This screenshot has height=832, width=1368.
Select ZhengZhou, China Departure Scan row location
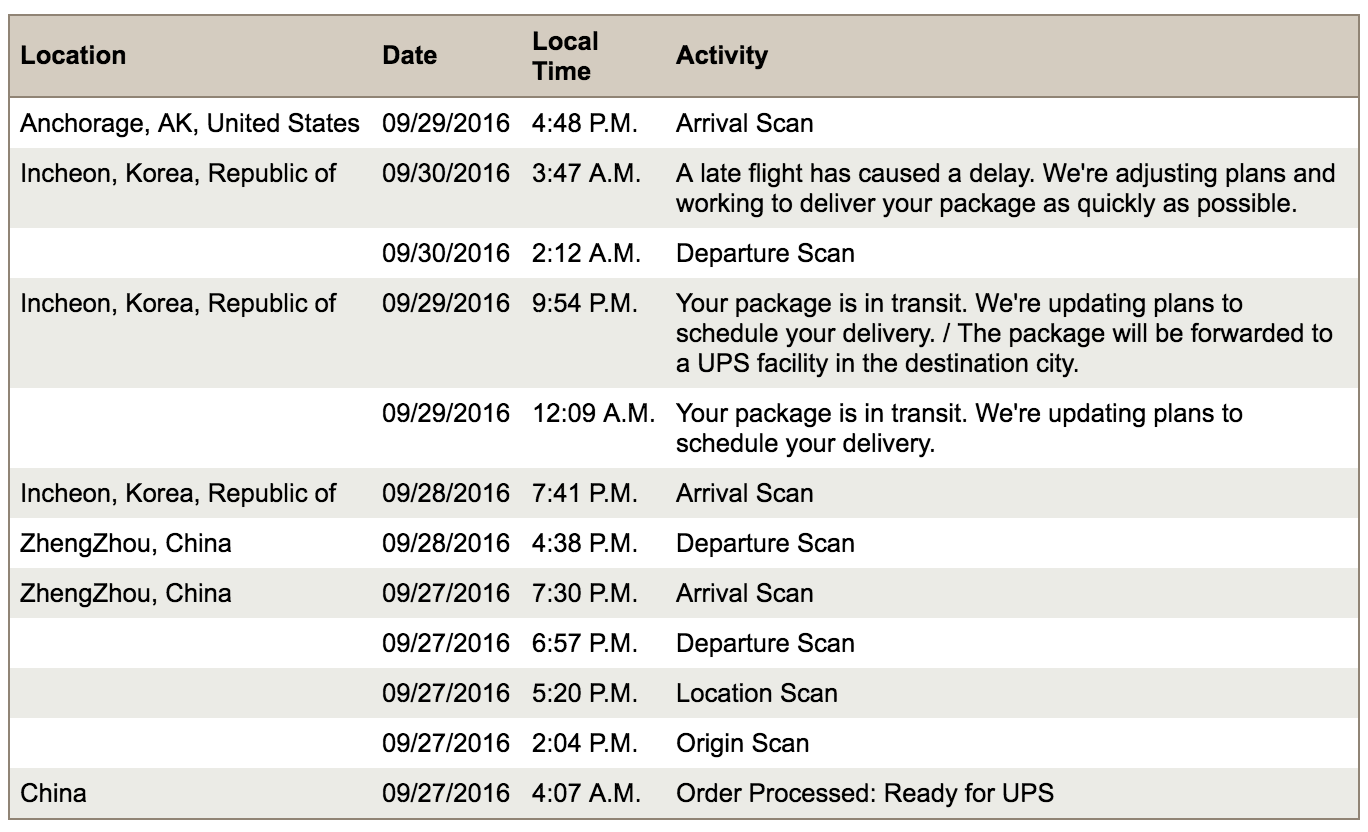(126, 544)
